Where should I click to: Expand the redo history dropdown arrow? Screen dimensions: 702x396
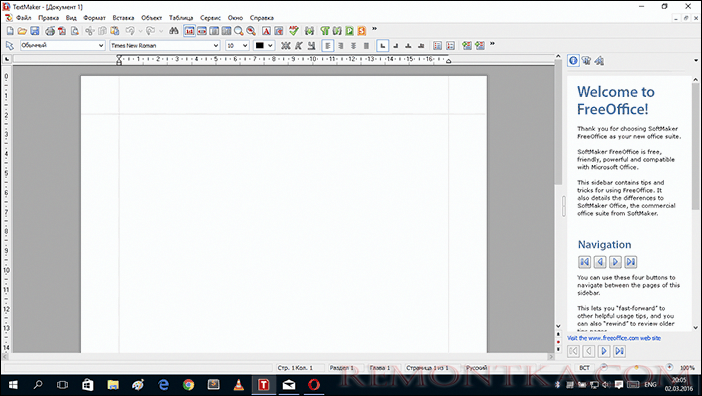coord(161,30)
